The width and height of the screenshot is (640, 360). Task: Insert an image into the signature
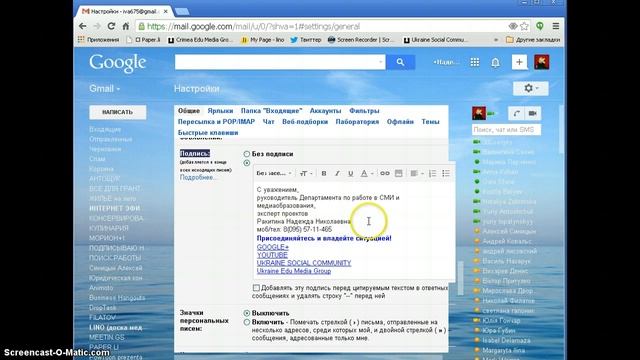398,173
